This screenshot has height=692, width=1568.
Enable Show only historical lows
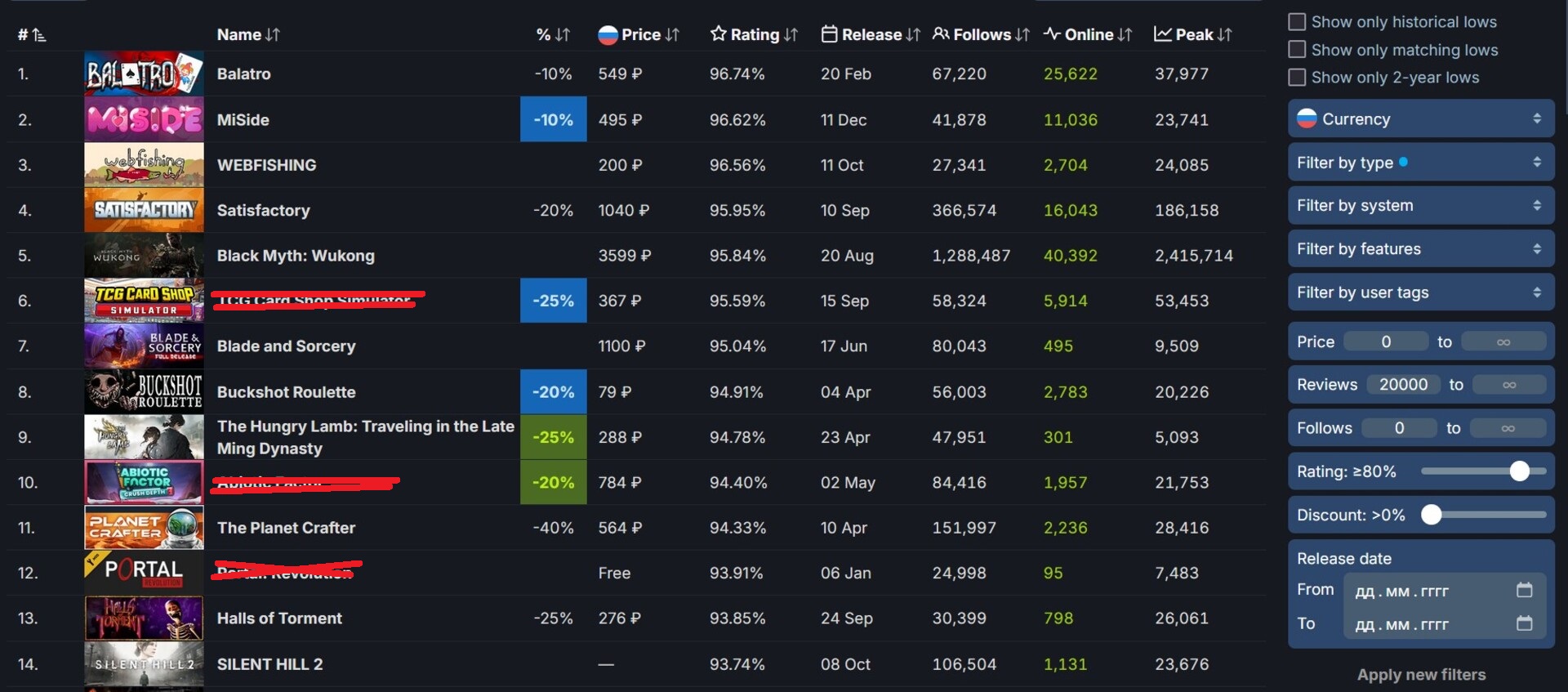pos(1297,22)
